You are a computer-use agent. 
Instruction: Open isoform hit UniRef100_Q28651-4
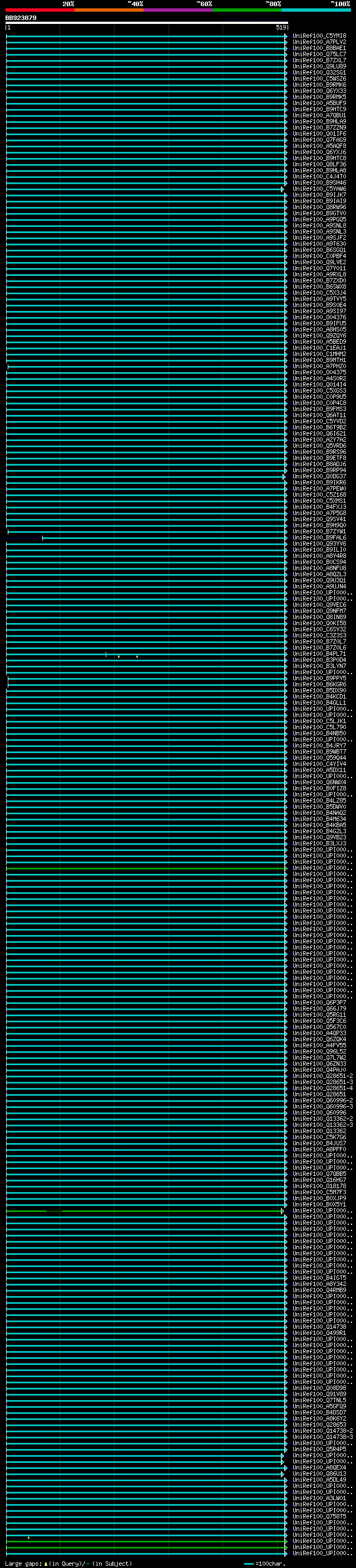pyautogui.click(x=323, y=1089)
